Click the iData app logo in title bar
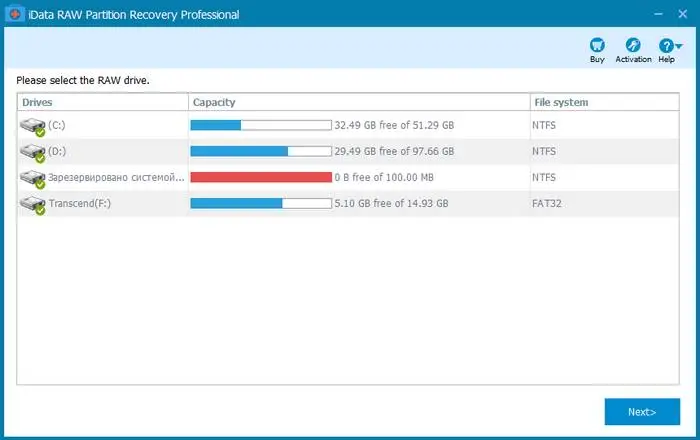The image size is (700, 440). [x=14, y=14]
